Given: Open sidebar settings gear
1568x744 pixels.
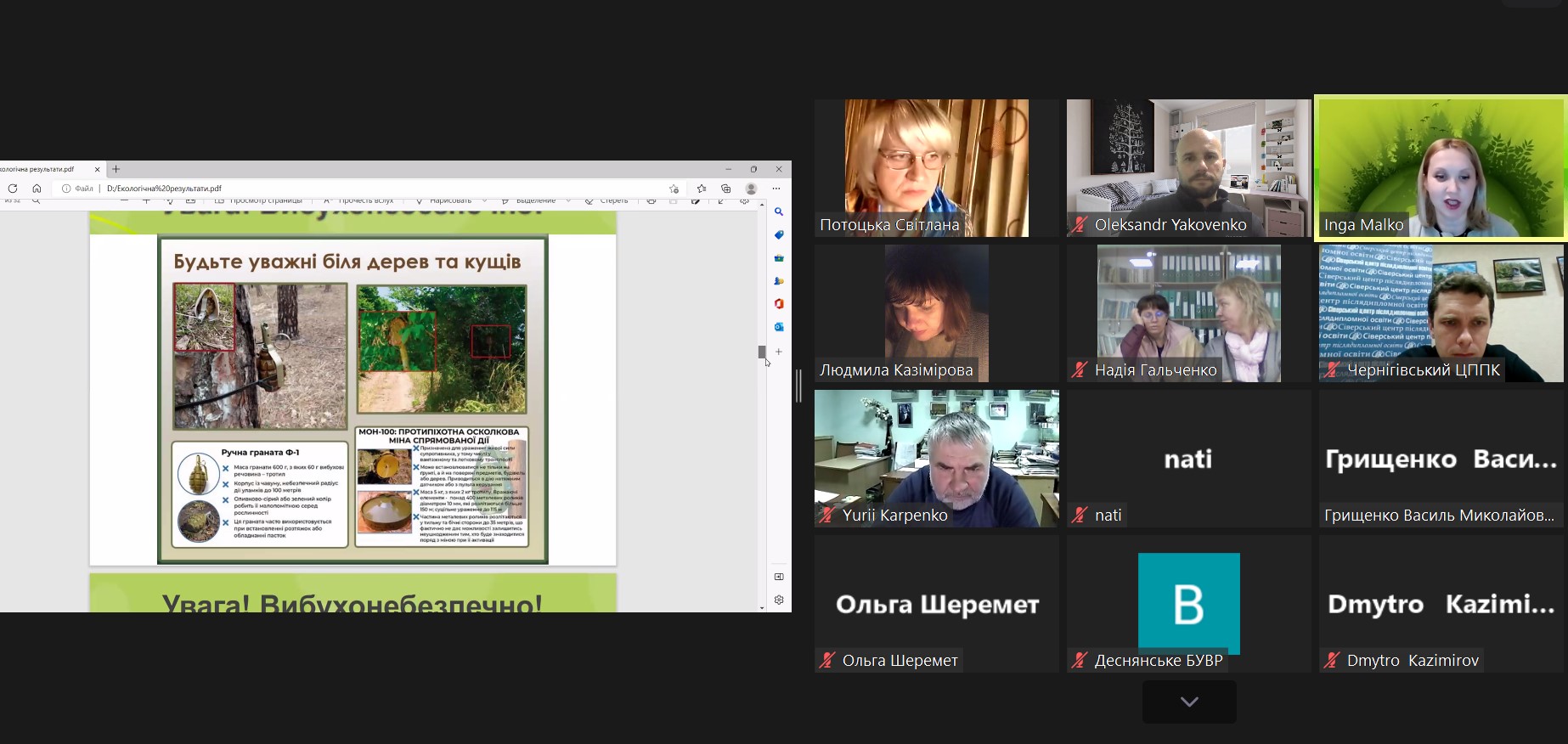Looking at the screenshot, I should pyautogui.click(x=779, y=600).
